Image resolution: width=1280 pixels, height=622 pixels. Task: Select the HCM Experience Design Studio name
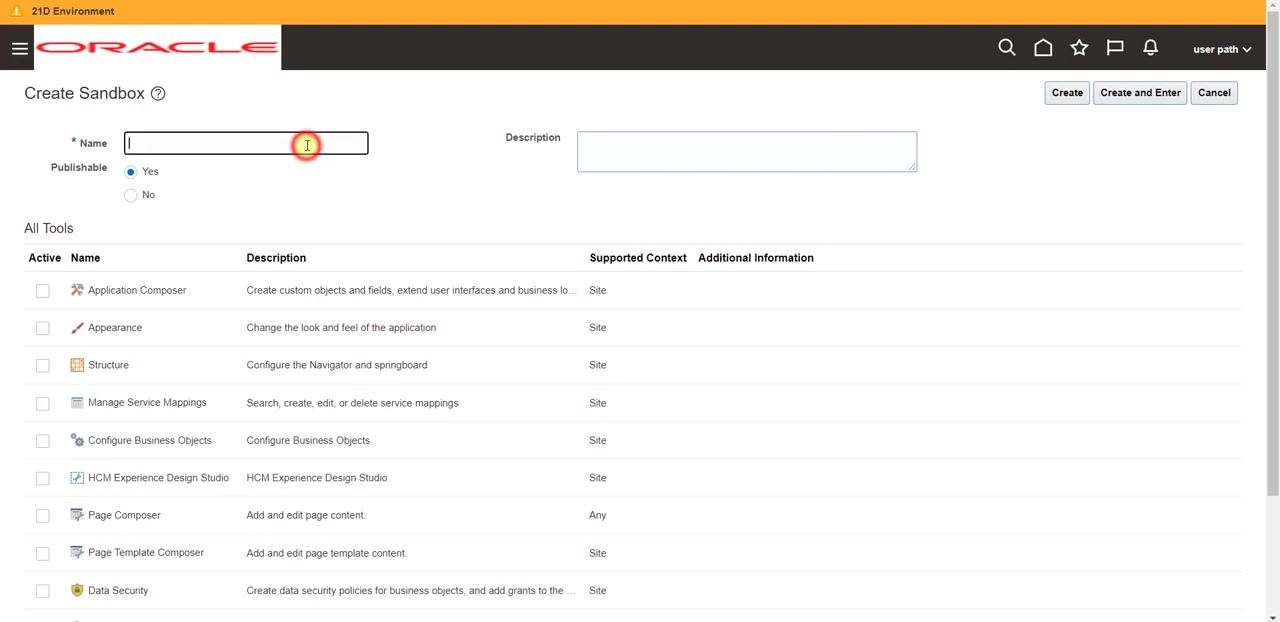click(158, 478)
